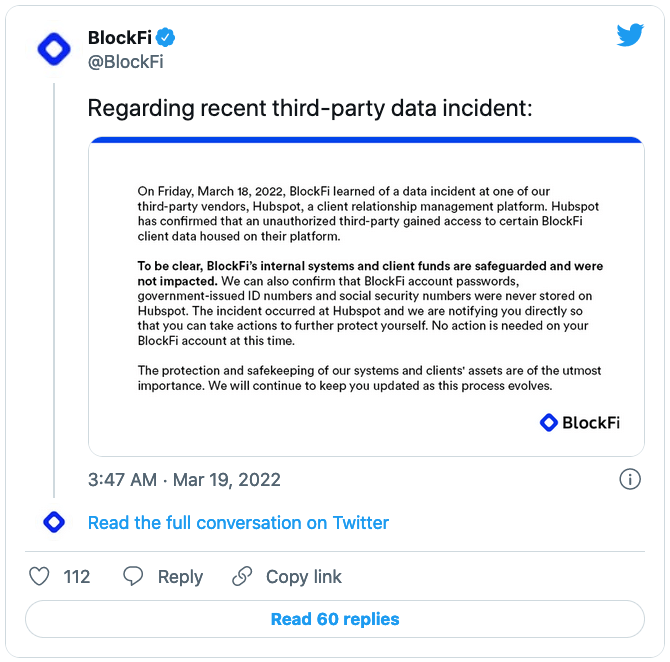Click the Twitter bird logo

click(630, 35)
